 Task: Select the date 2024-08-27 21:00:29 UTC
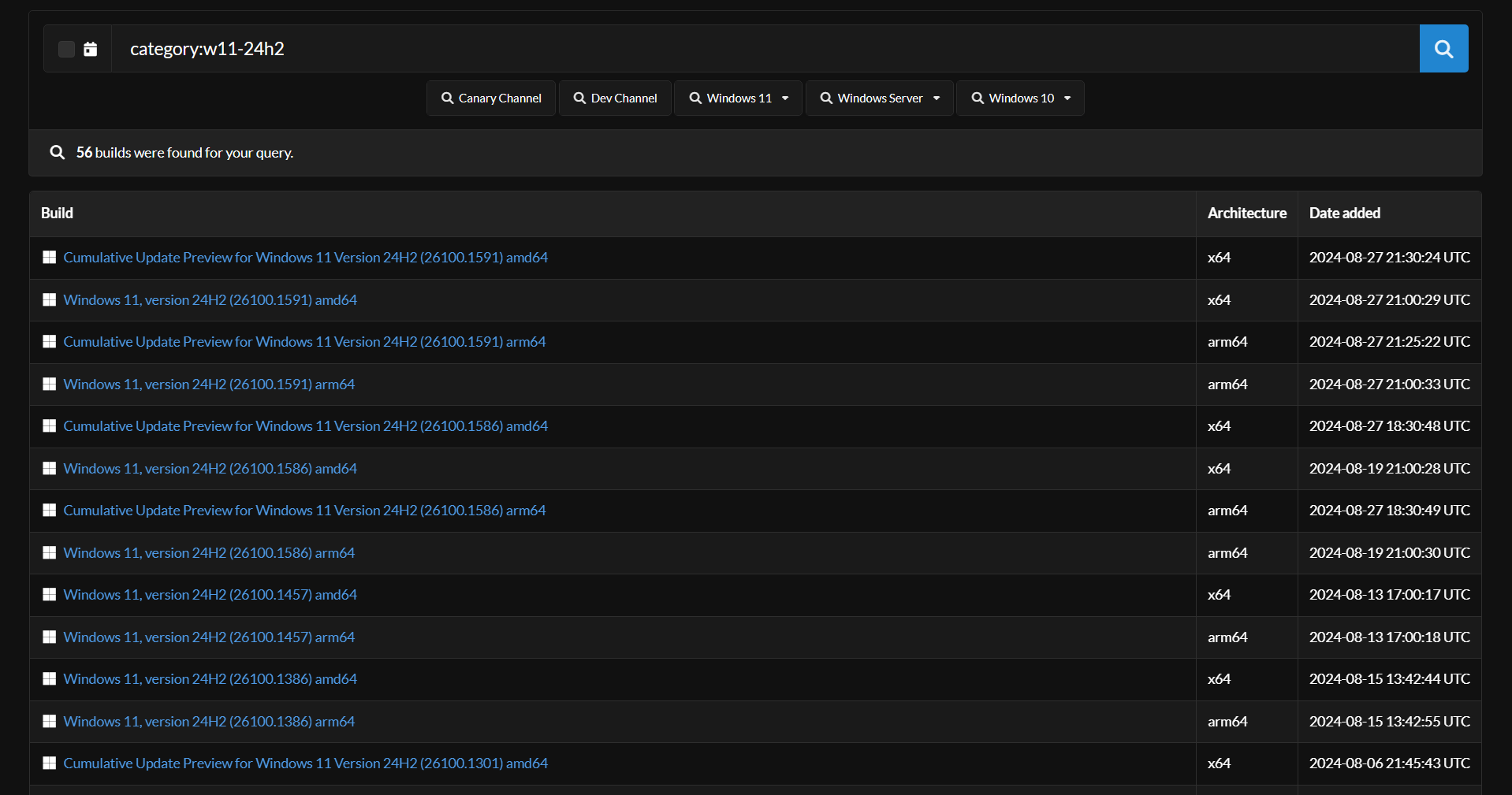pos(1390,300)
